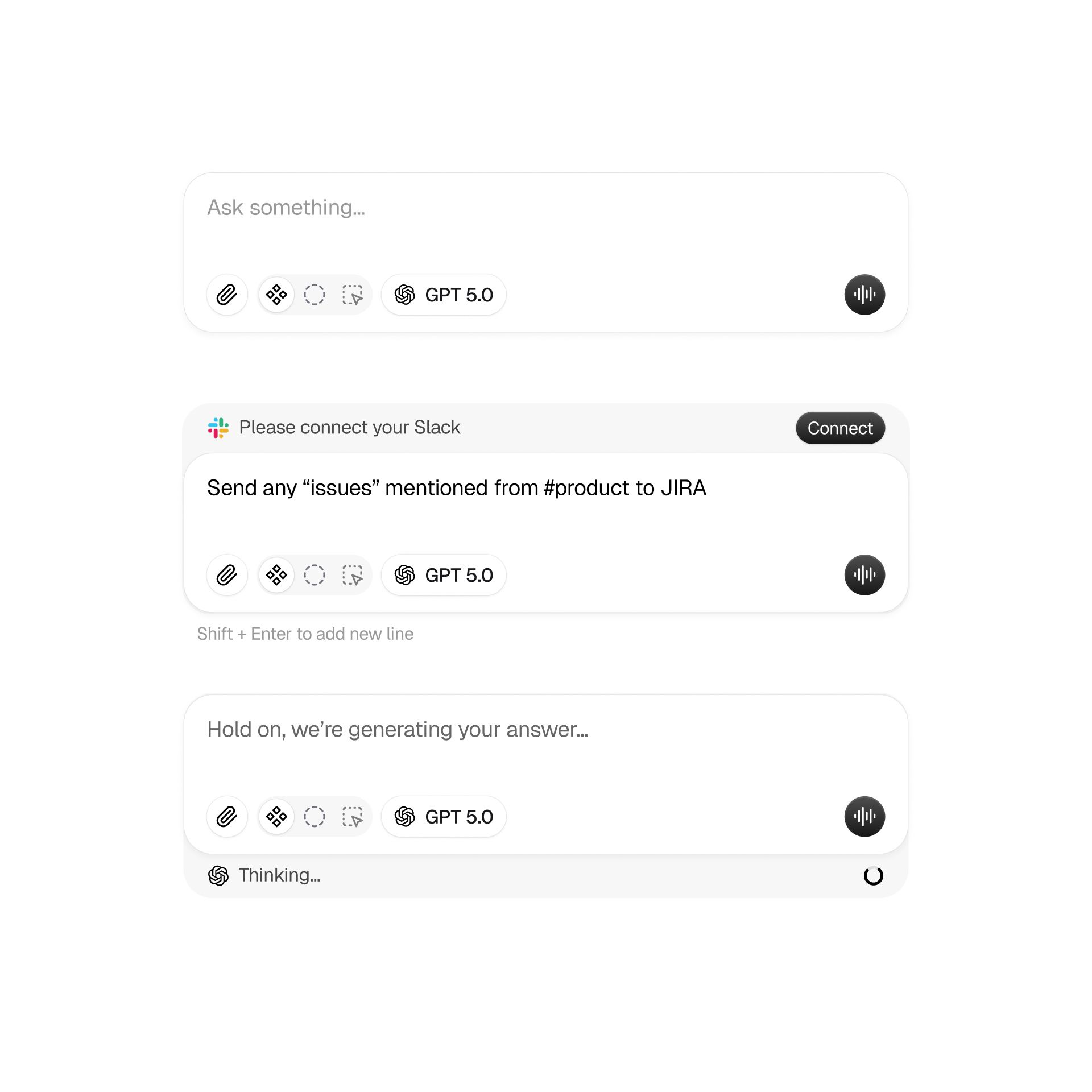Expand the GPT 5.0 model picker in the JIRA prompt box
The height and width of the screenshot is (1092, 1092).
[x=444, y=575]
